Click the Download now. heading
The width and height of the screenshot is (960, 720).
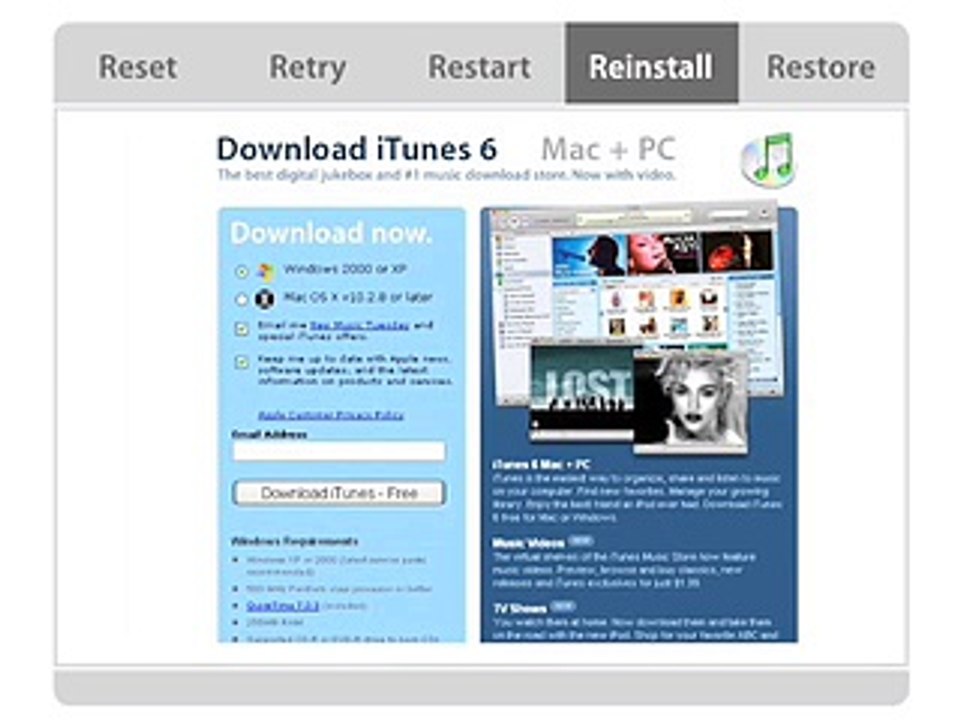pyautogui.click(x=331, y=233)
